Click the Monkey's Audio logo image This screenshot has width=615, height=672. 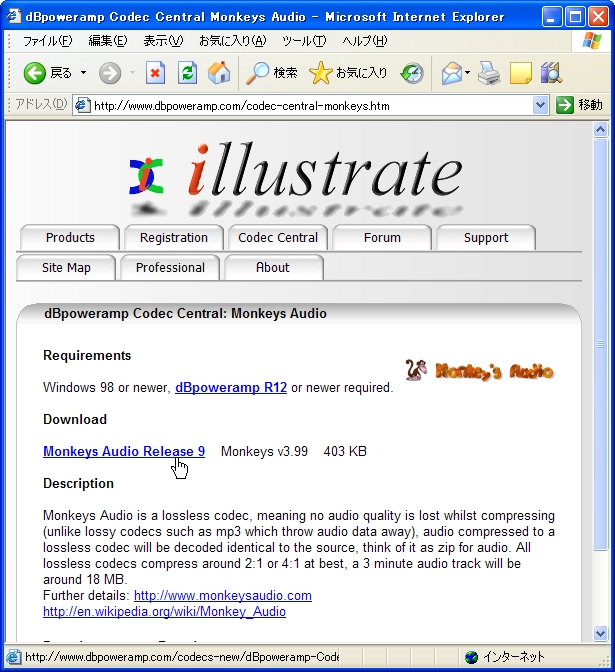(480, 370)
